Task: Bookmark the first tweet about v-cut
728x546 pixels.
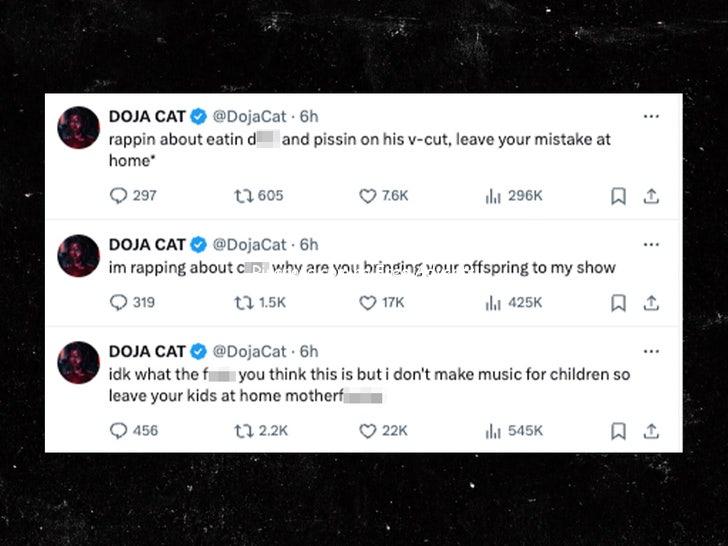Action: click(x=618, y=196)
